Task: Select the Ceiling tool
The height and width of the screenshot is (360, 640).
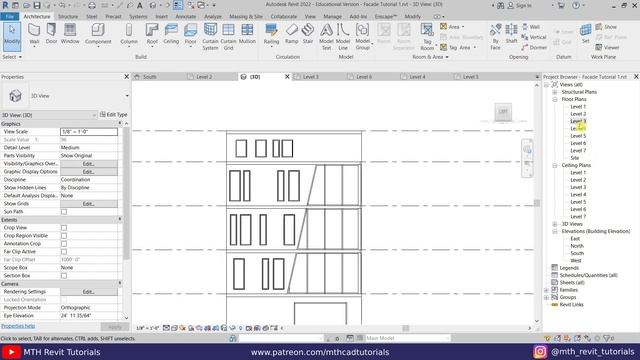Action: 171,34
